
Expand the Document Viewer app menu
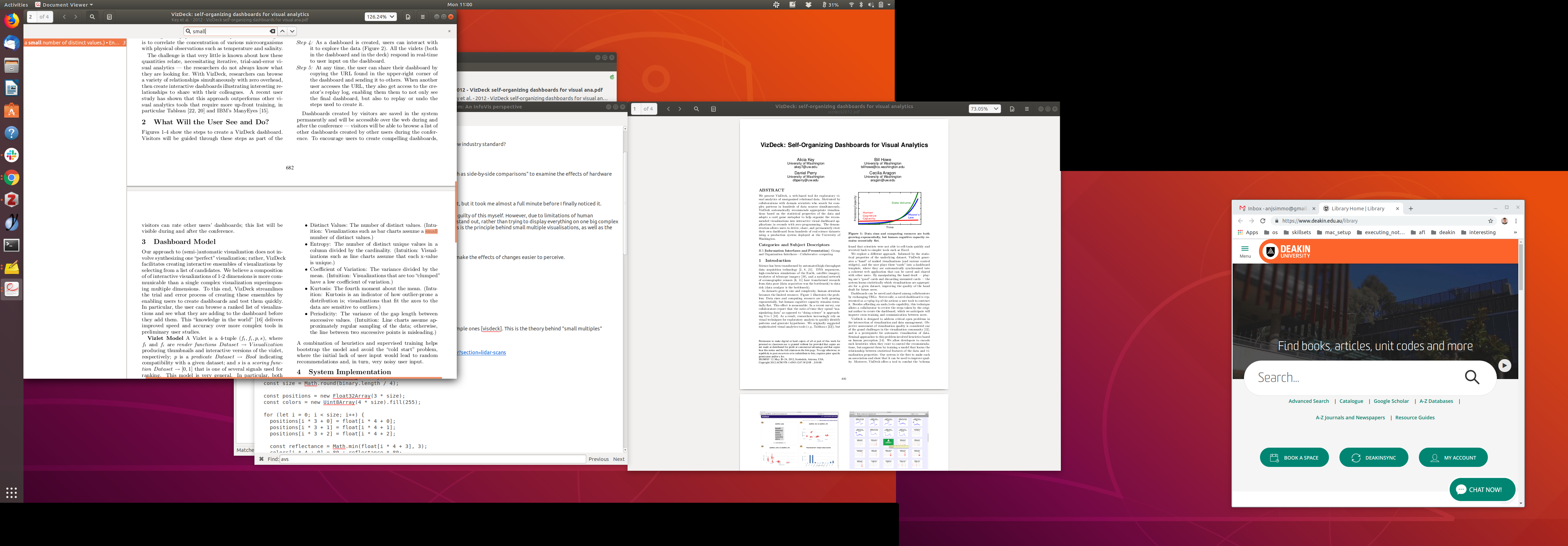64,4
